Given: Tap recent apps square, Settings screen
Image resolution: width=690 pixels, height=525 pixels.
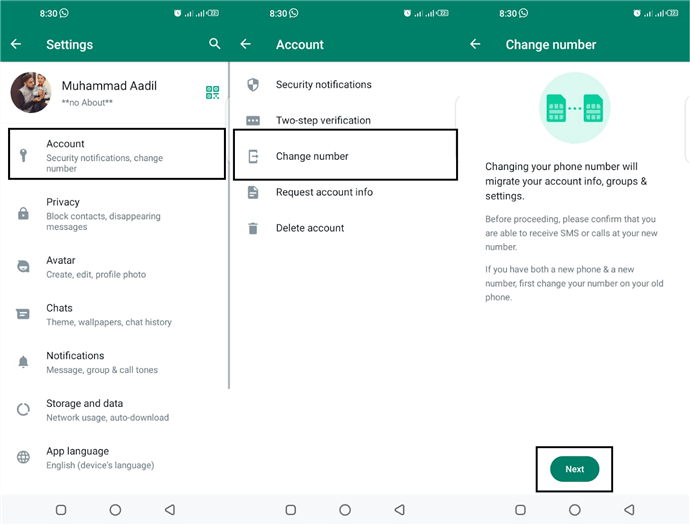Looking at the screenshot, I should [61, 510].
